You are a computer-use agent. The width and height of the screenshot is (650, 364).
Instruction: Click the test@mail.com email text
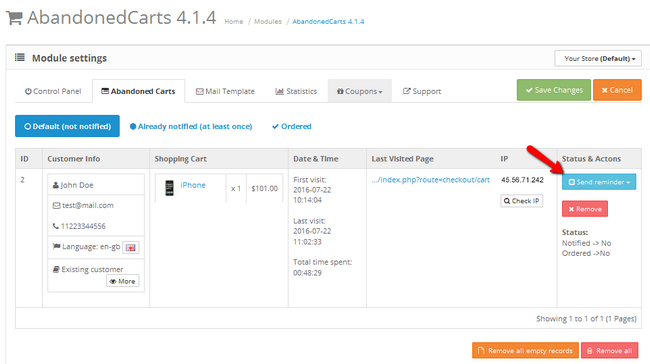point(87,206)
